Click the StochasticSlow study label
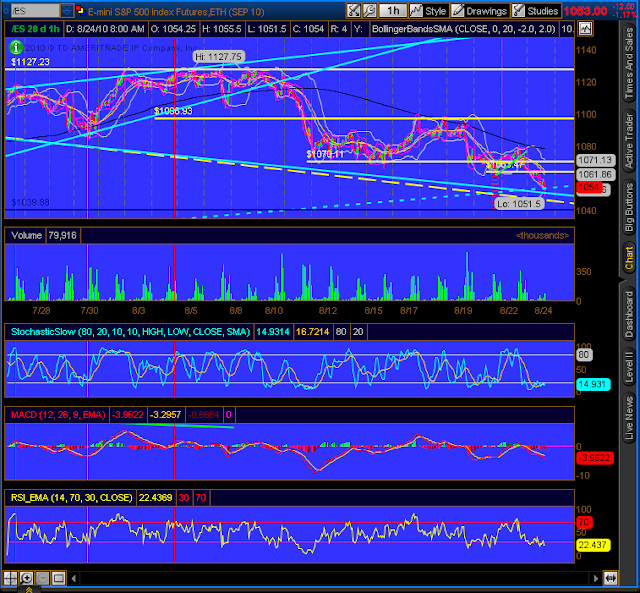Screen dimensions: 640x593 coord(130,332)
